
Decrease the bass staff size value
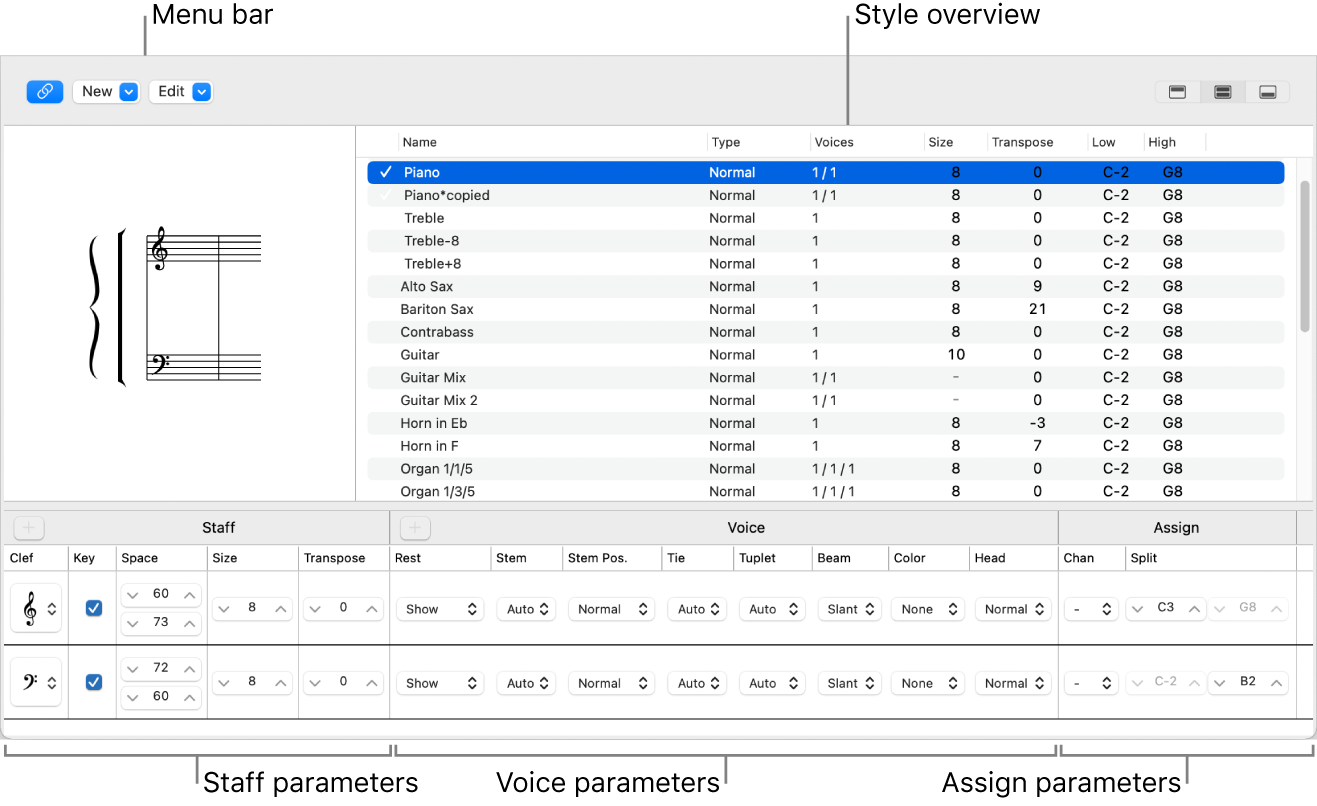click(x=223, y=682)
